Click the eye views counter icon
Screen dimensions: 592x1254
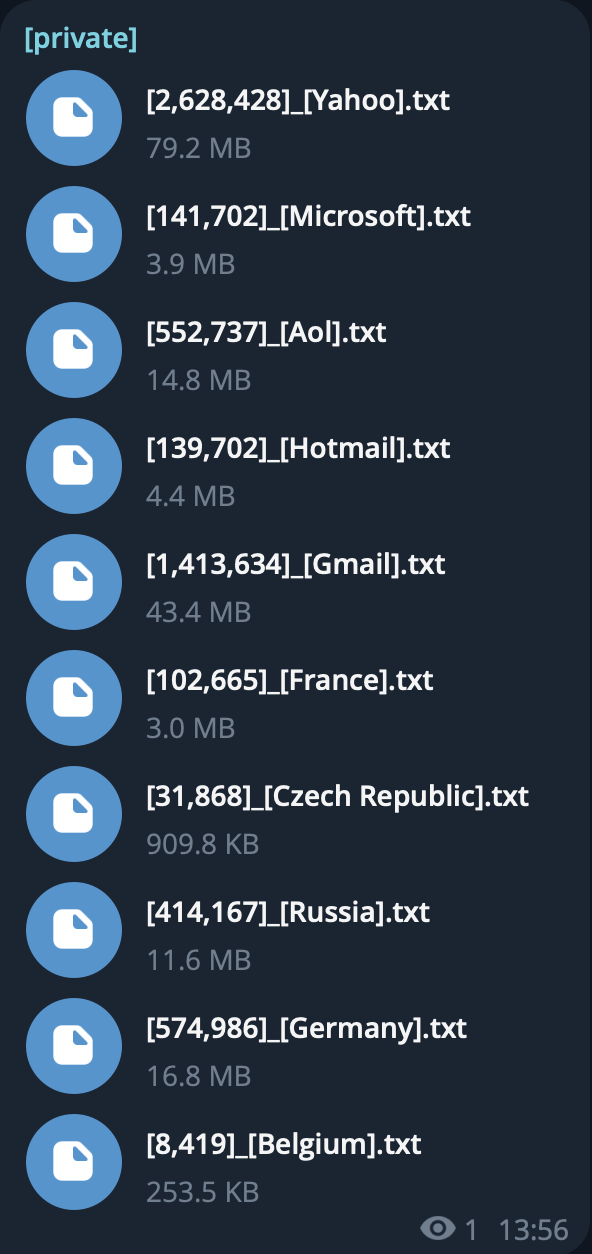[438, 1229]
